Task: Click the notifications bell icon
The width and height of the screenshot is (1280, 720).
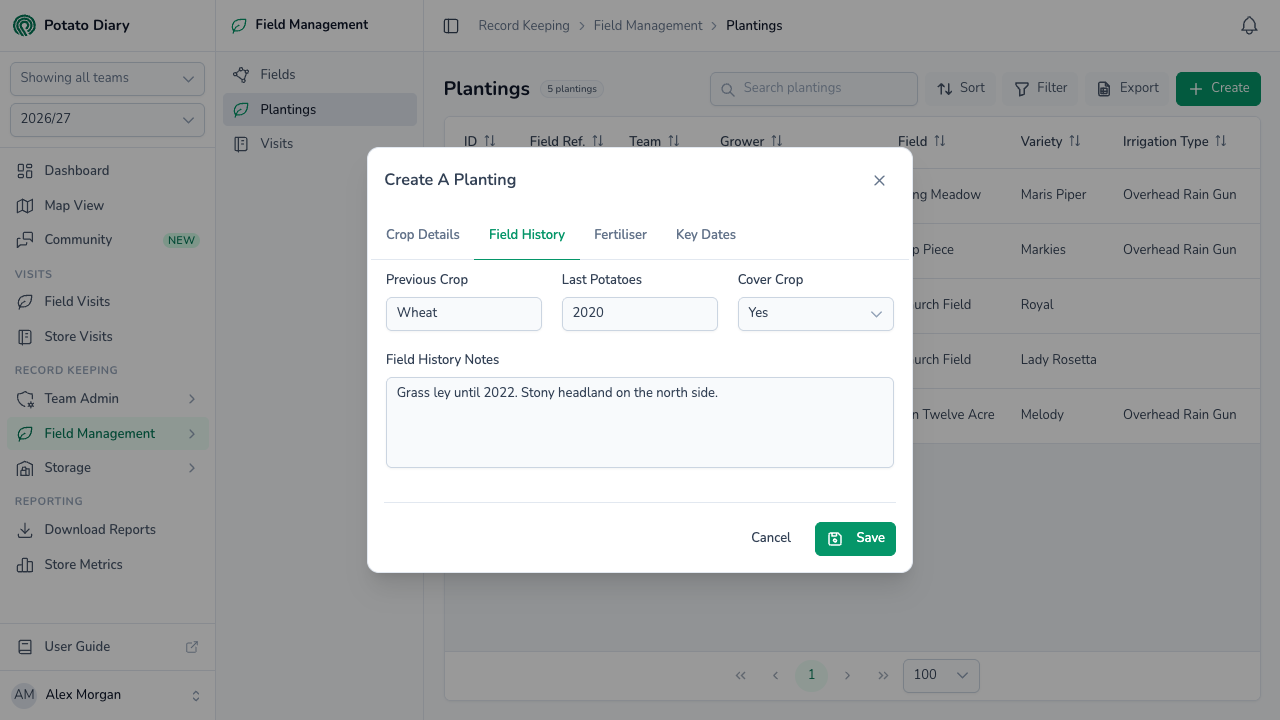Action: click(1249, 26)
